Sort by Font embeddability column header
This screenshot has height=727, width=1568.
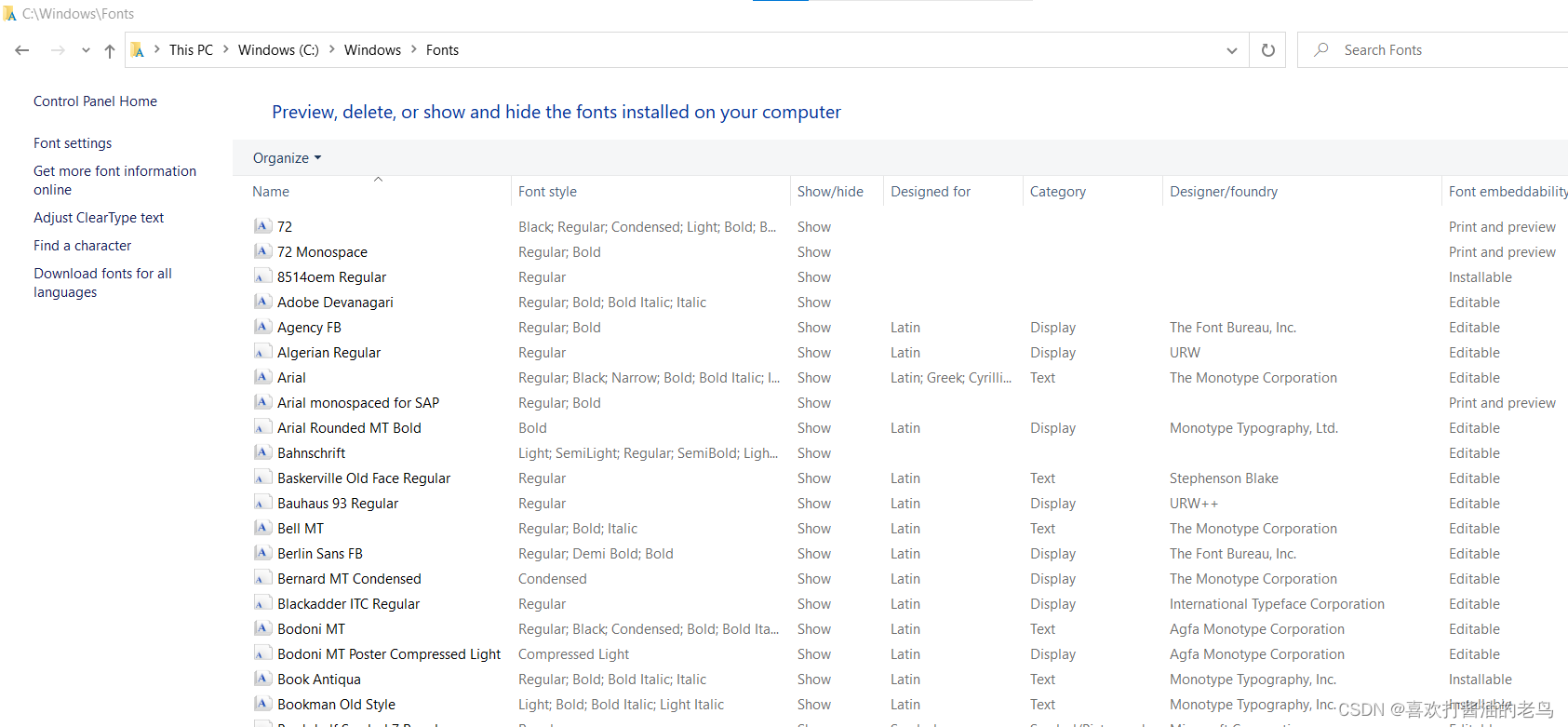(1508, 192)
